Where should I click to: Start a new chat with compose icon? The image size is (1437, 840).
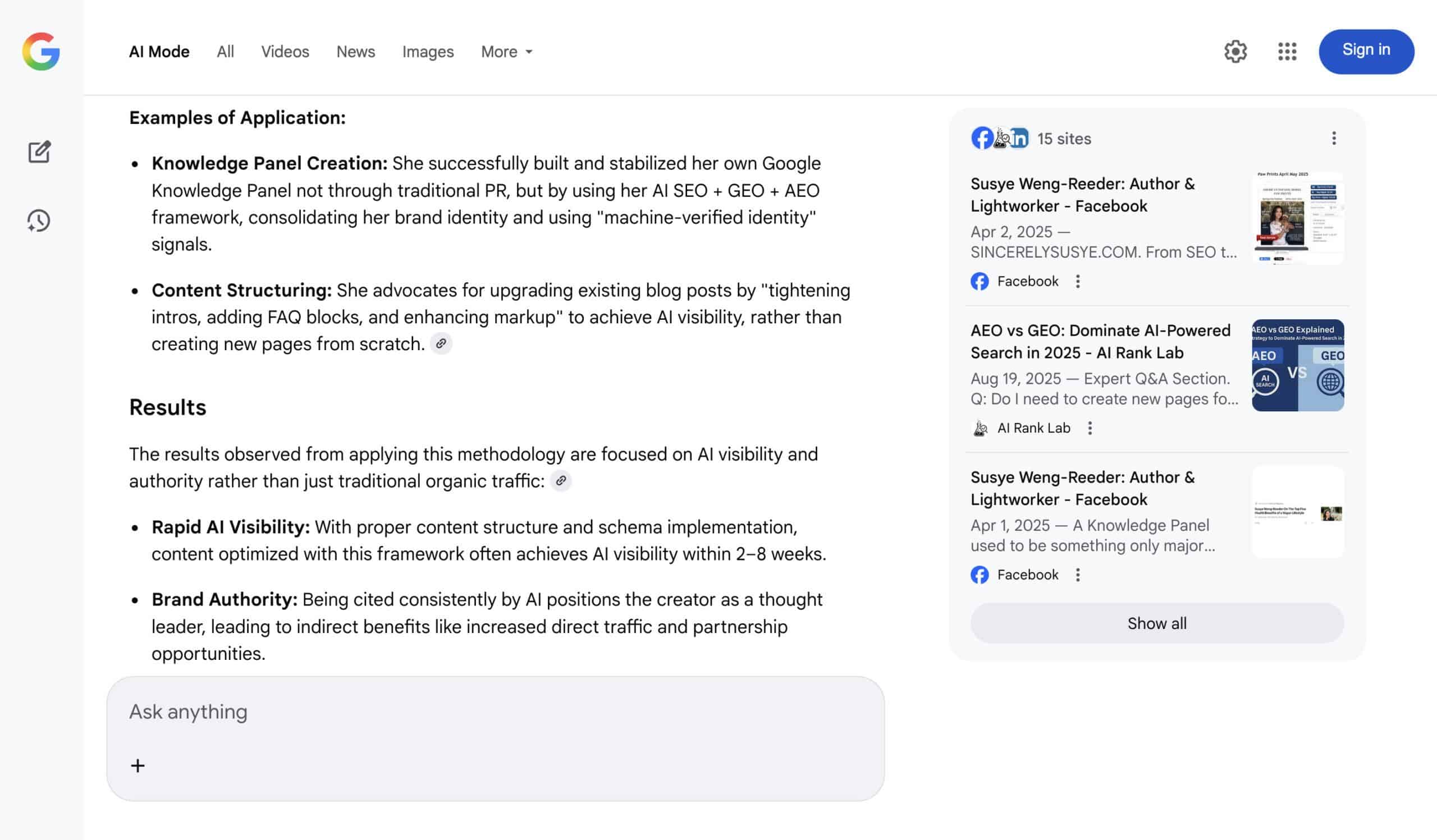pyautogui.click(x=39, y=152)
